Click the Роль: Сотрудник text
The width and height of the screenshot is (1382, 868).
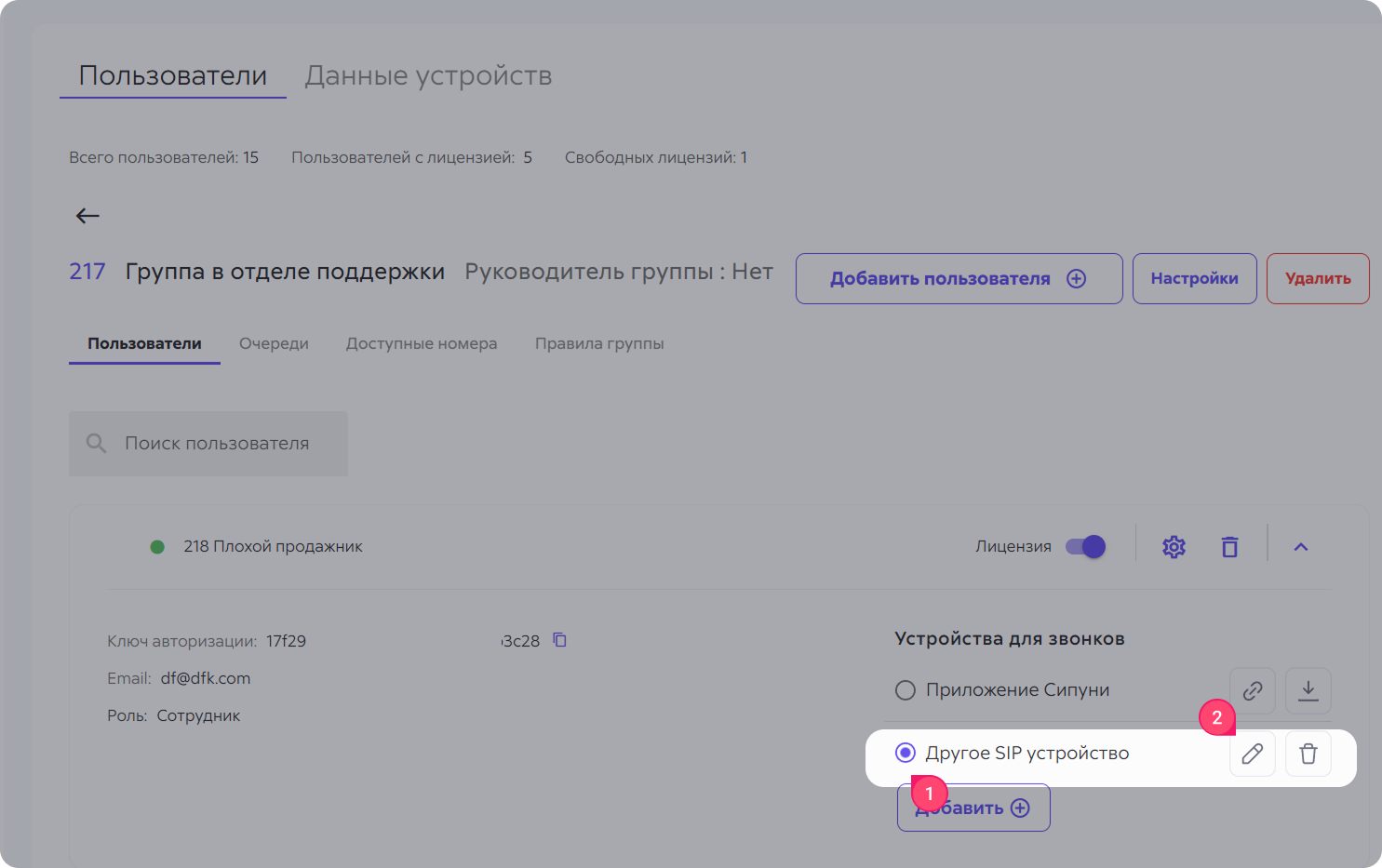tap(173, 715)
